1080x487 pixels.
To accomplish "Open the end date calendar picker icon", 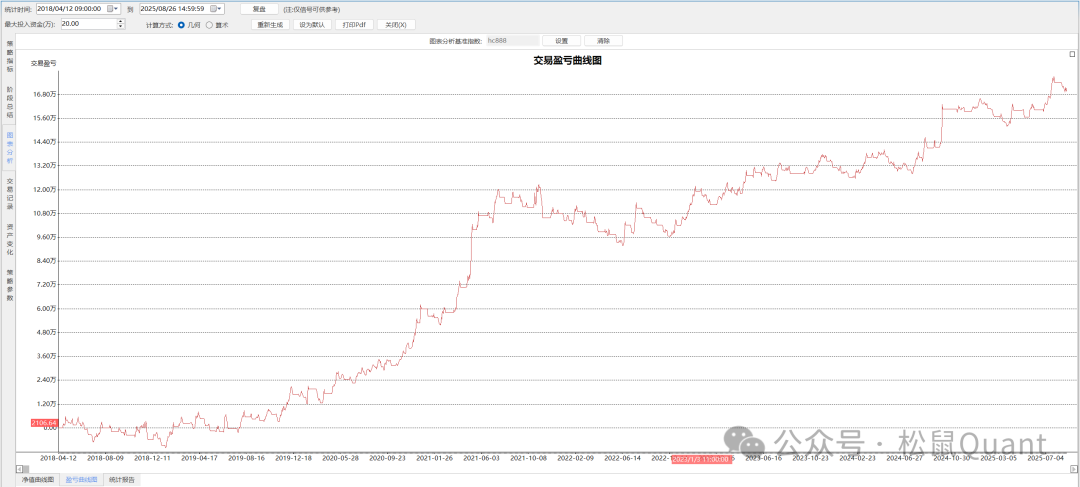I will [213, 8].
